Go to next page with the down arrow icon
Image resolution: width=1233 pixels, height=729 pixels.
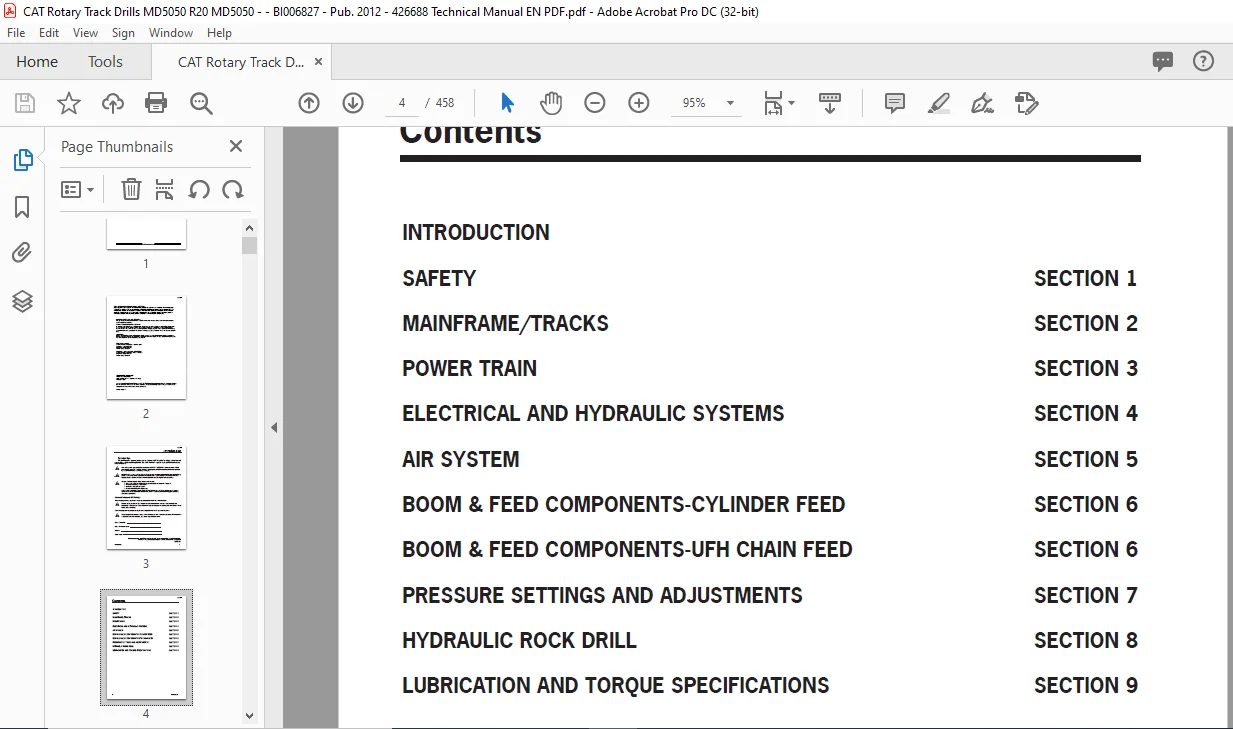point(353,103)
